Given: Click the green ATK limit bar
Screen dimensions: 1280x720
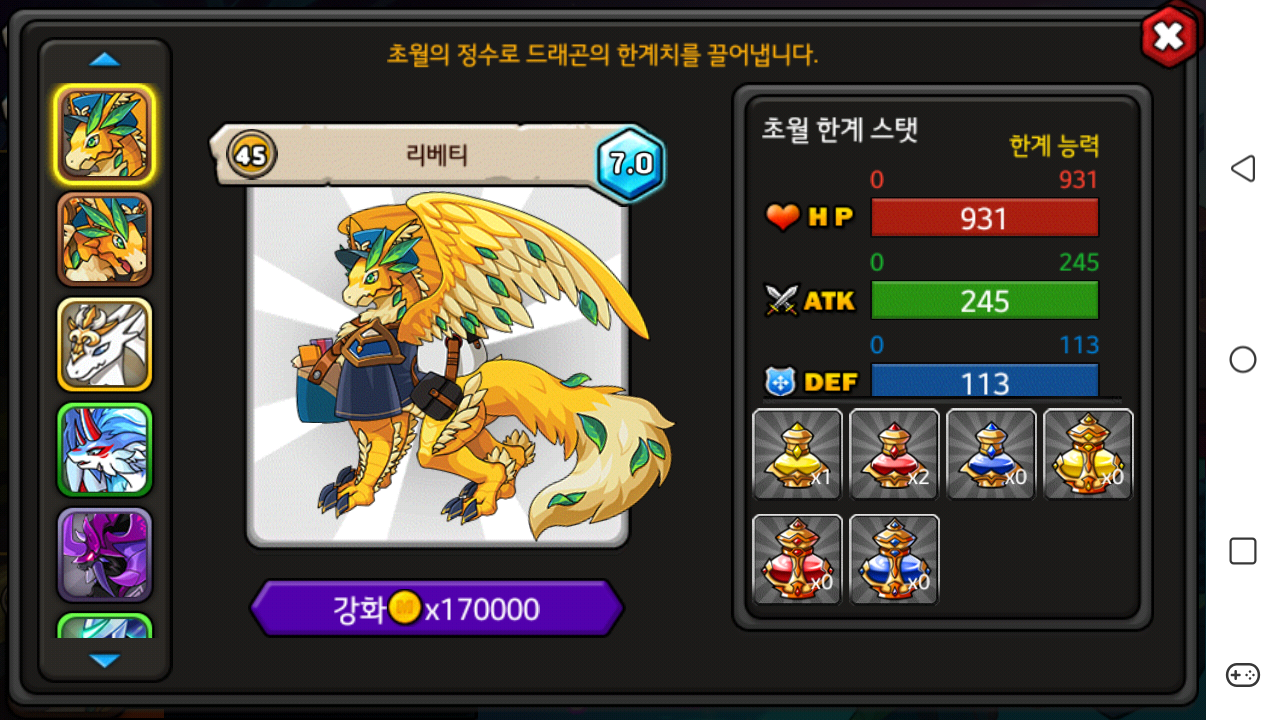Looking at the screenshot, I should coord(985,301).
